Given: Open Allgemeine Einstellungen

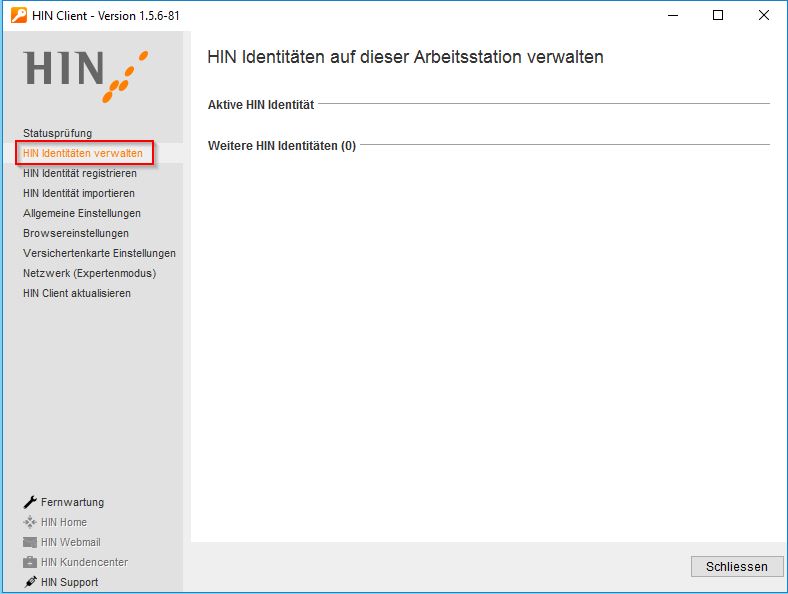Looking at the screenshot, I should [82, 213].
